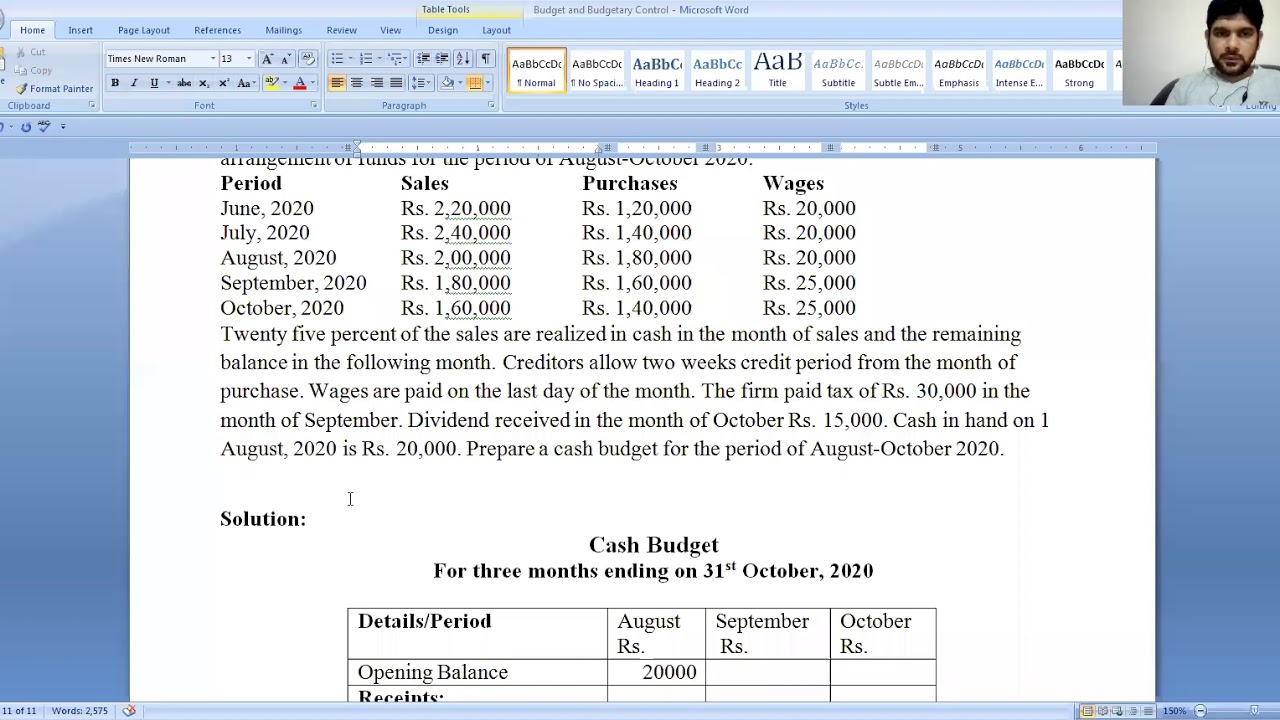Align text left

pyautogui.click(x=337, y=83)
